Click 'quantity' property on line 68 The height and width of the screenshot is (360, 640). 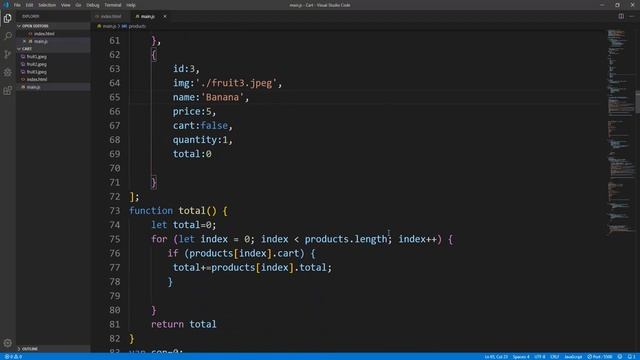point(195,140)
